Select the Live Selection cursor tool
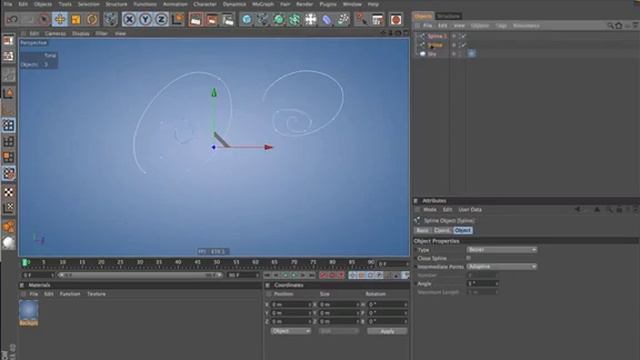This screenshot has width=640, height=360. (x=44, y=19)
